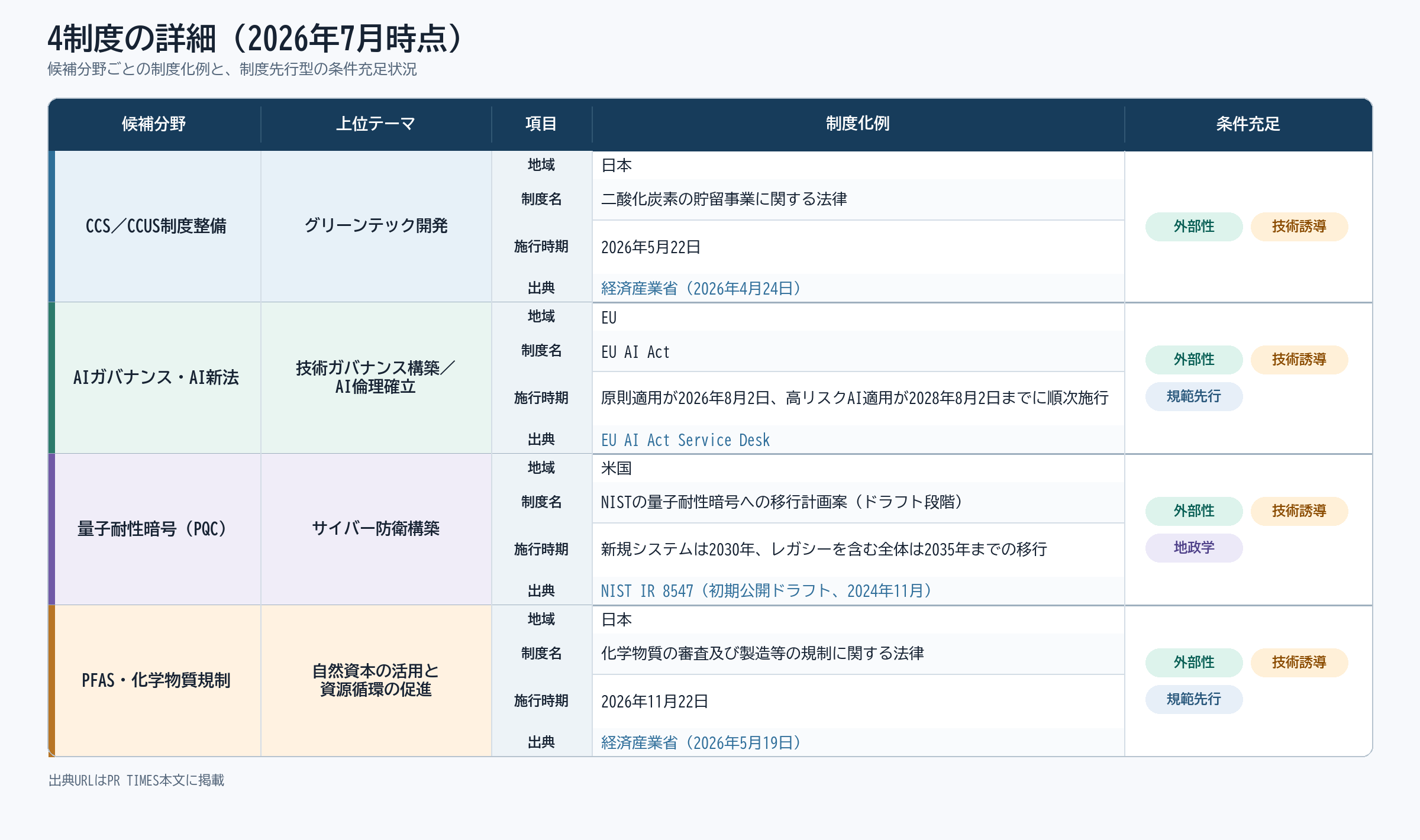Select the 日本 region value in the CCS row
Image resolution: width=1420 pixels, height=840 pixels.
coord(616,166)
